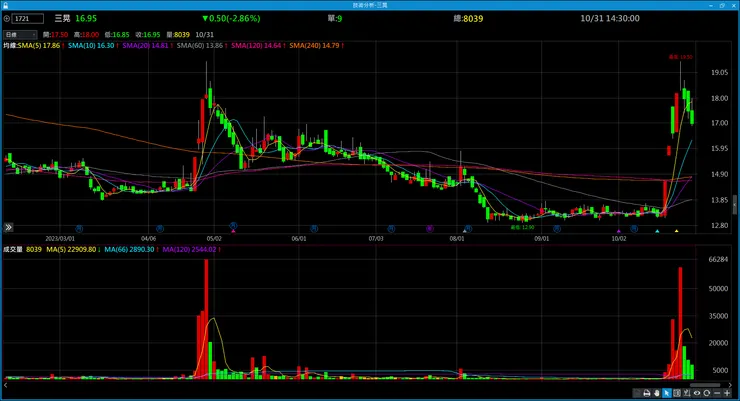Click the volume MA(66) 2890.30 label

click(129, 250)
